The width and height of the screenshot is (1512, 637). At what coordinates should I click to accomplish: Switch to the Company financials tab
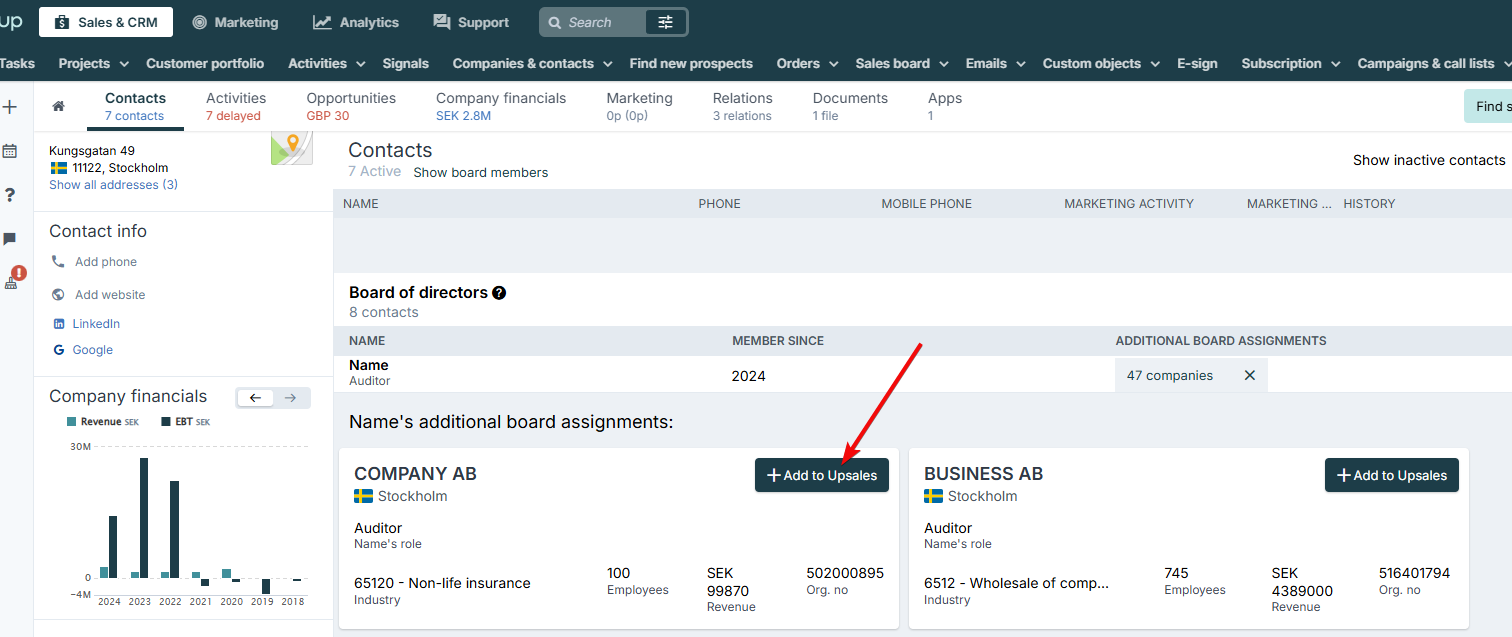click(501, 106)
